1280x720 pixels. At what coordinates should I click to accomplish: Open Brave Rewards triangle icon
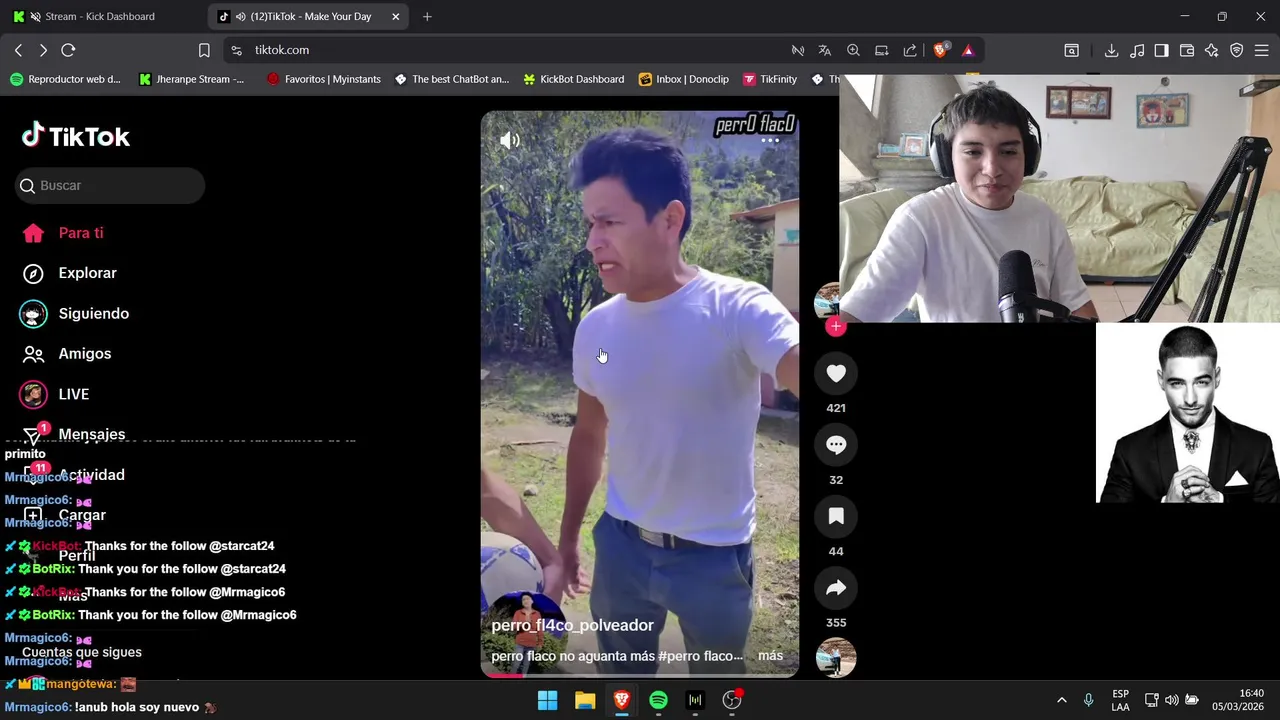click(968, 50)
